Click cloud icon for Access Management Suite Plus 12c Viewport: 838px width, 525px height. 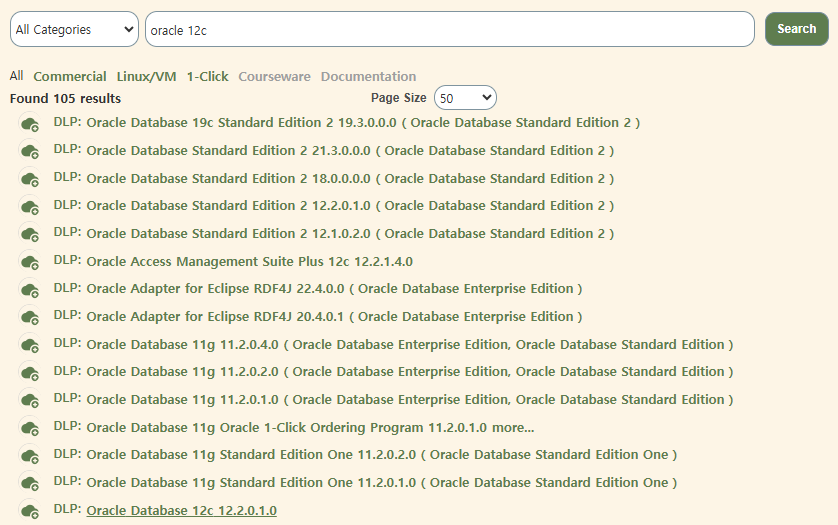tap(30, 262)
